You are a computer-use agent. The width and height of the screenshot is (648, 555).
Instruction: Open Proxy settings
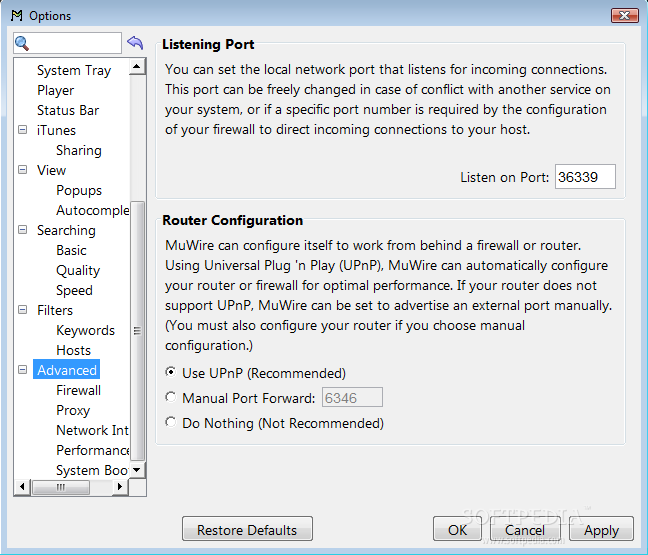(73, 410)
